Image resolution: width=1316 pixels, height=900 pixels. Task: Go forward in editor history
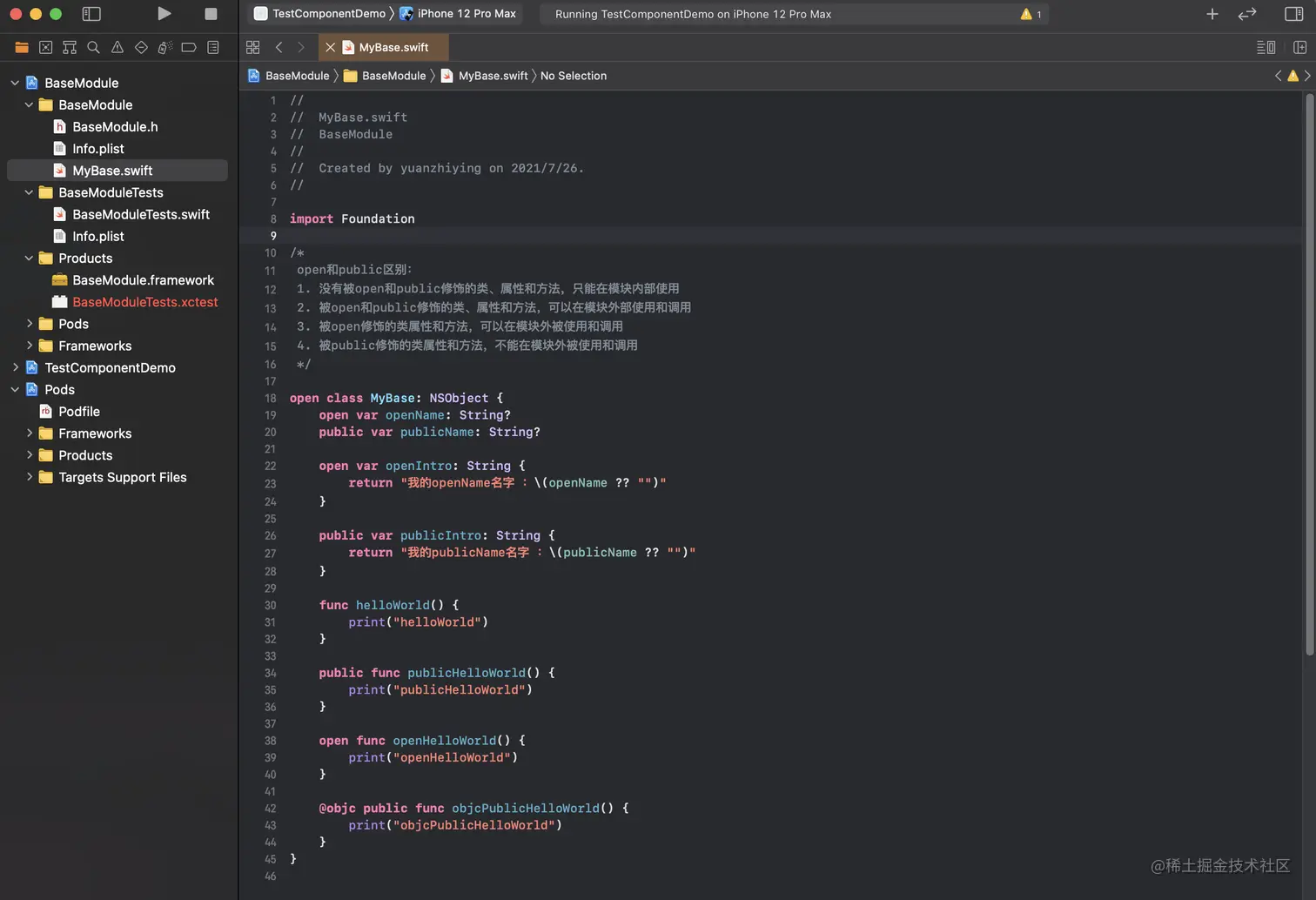coord(301,47)
